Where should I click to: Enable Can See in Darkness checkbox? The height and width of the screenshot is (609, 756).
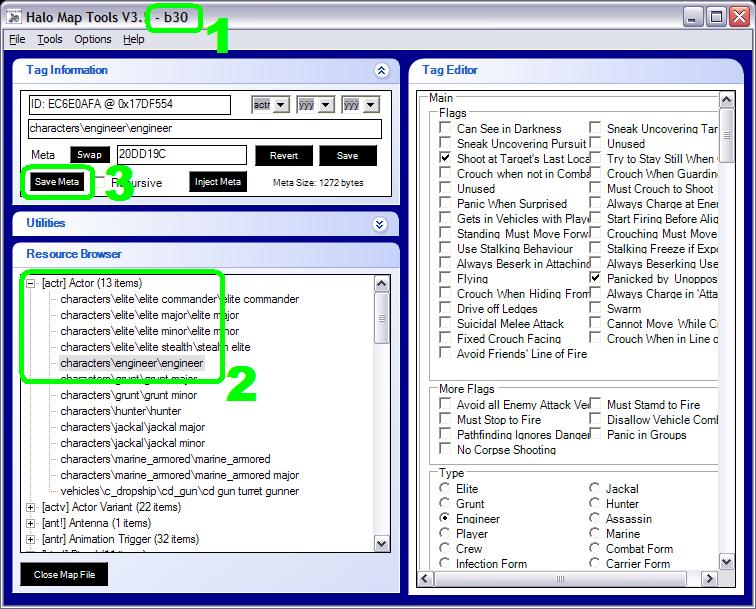coord(445,128)
